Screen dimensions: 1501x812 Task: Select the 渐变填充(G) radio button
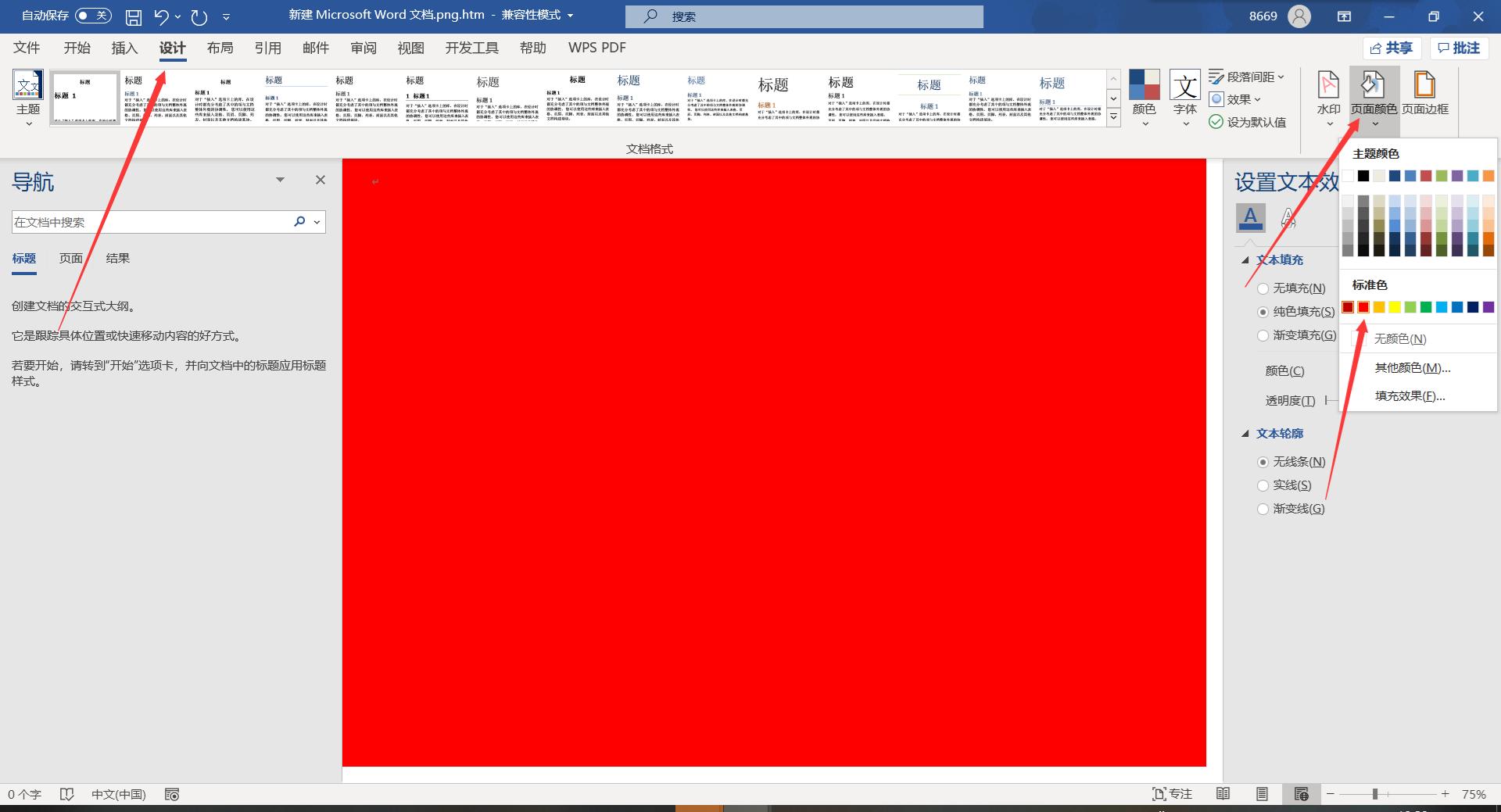point(1263,335)
